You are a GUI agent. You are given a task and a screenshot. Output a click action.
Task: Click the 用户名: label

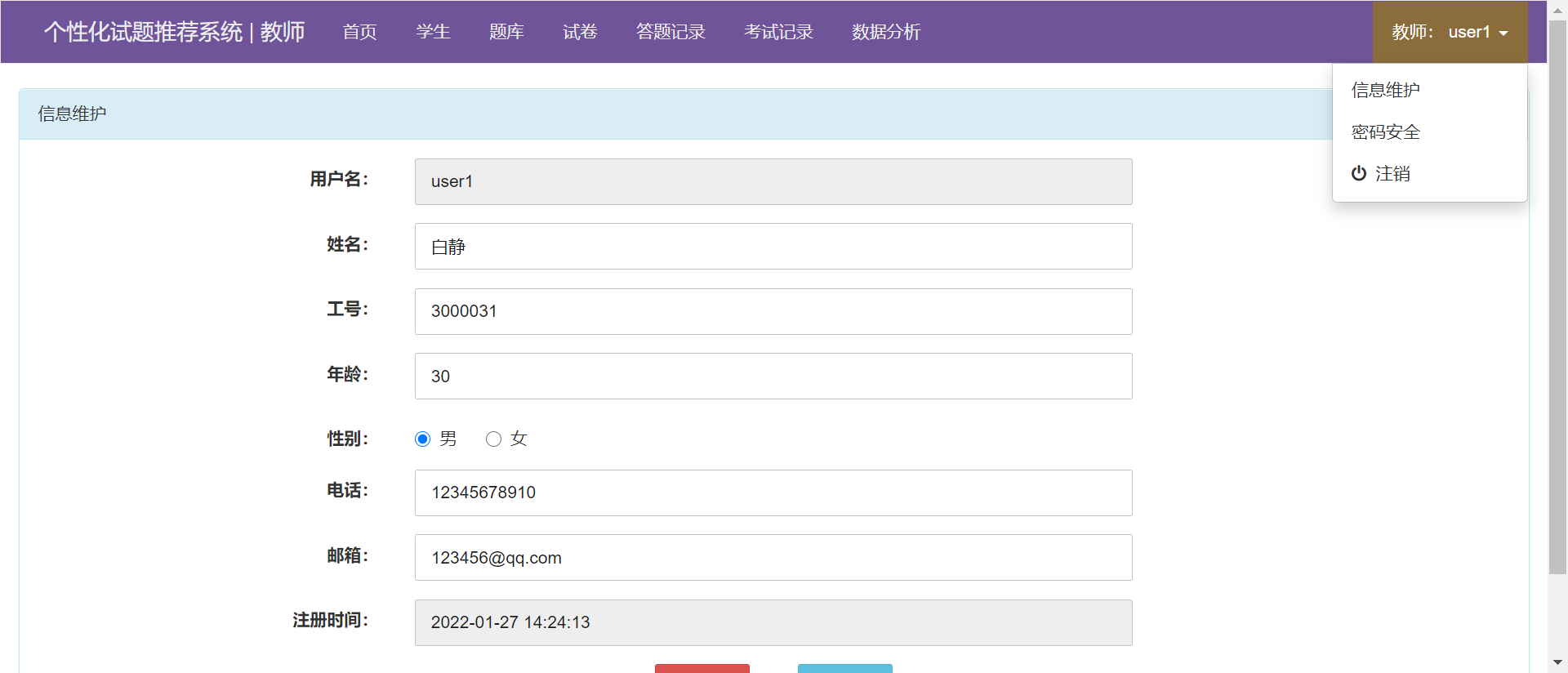pos(339,179)
